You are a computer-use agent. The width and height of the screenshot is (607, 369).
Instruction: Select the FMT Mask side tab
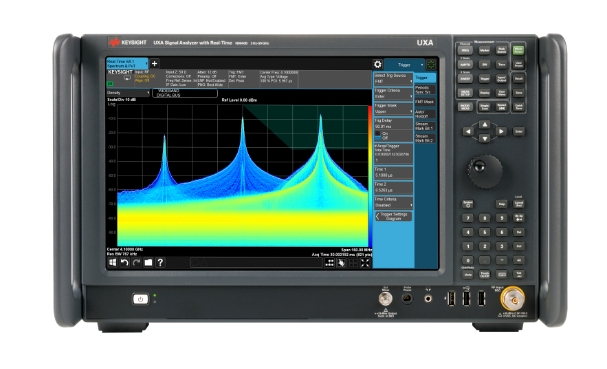425,102
